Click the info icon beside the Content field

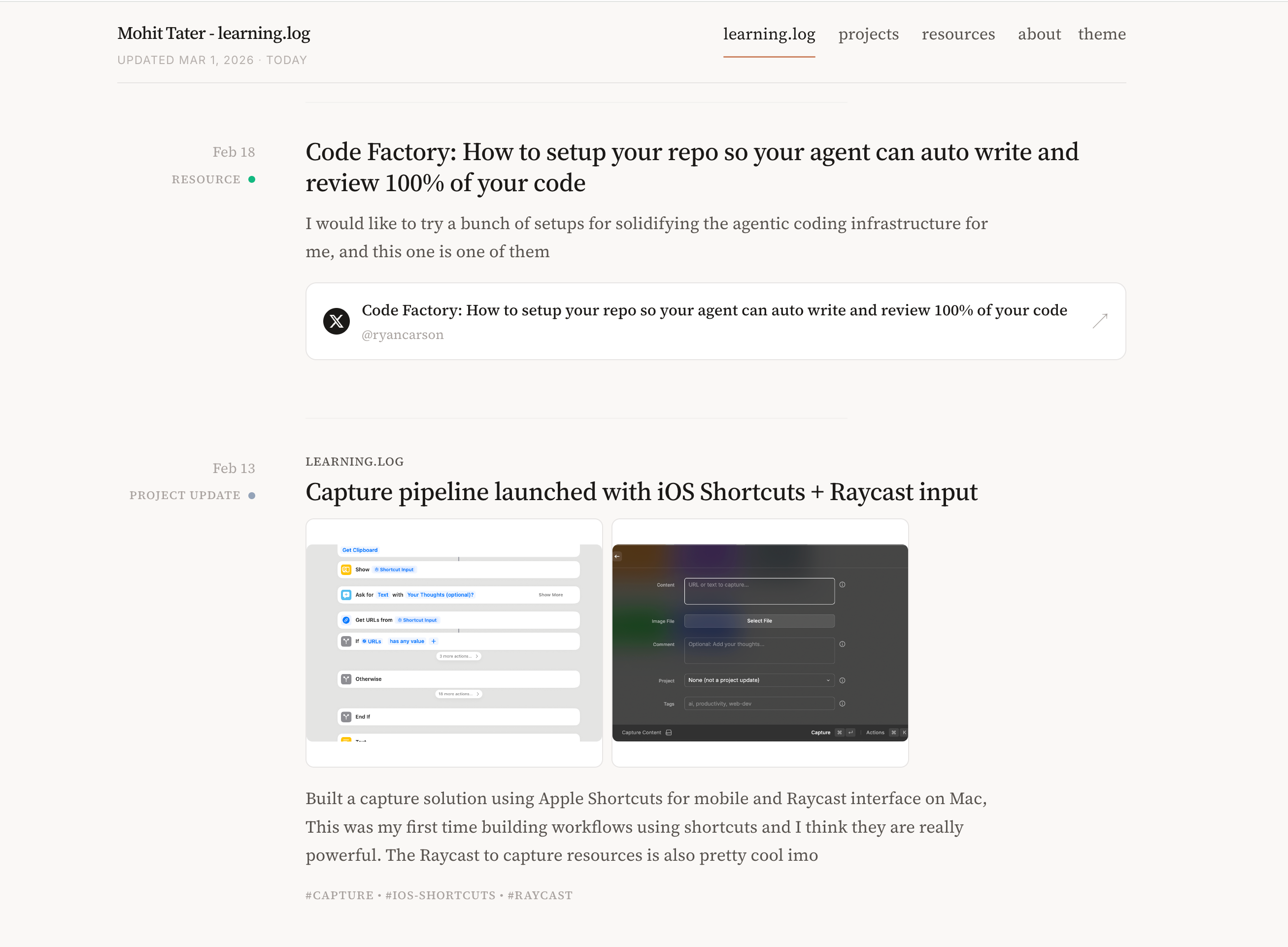coord(842,584)
